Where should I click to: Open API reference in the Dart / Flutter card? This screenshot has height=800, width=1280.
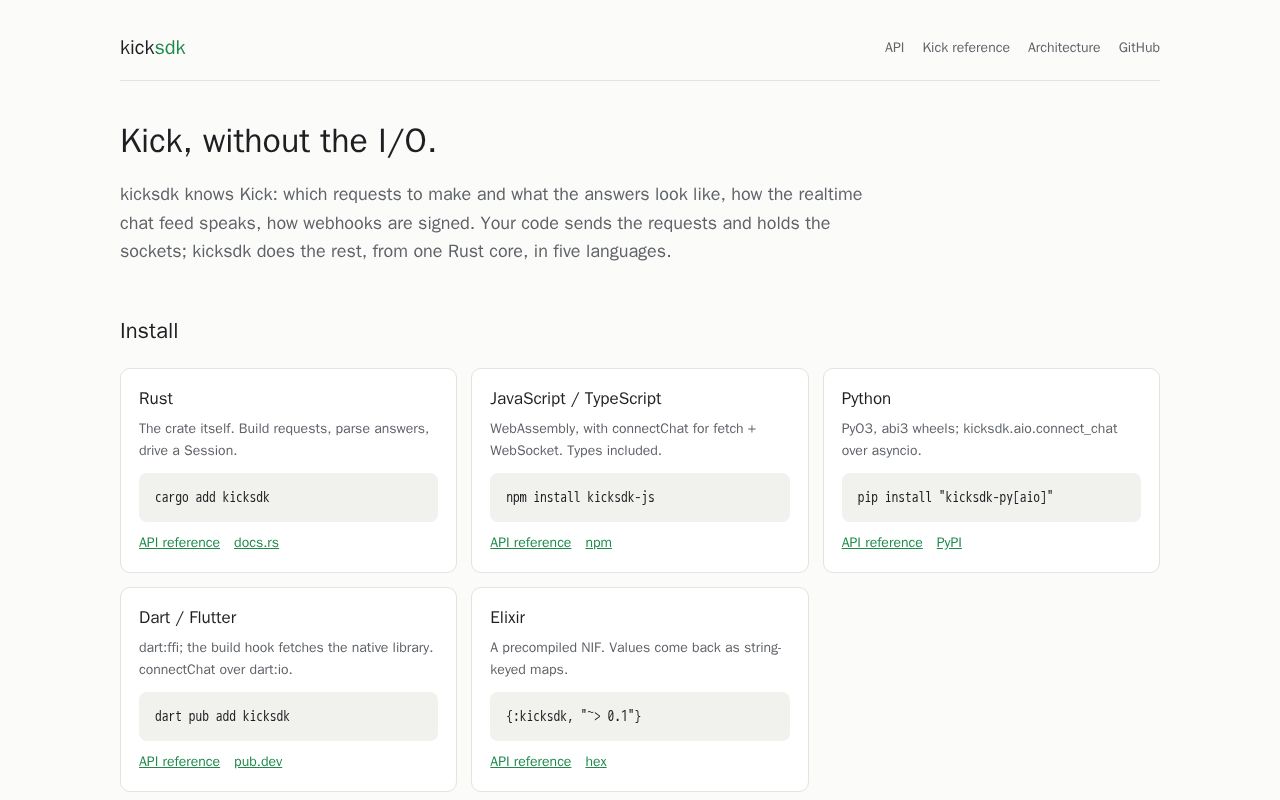click(179, 762)
